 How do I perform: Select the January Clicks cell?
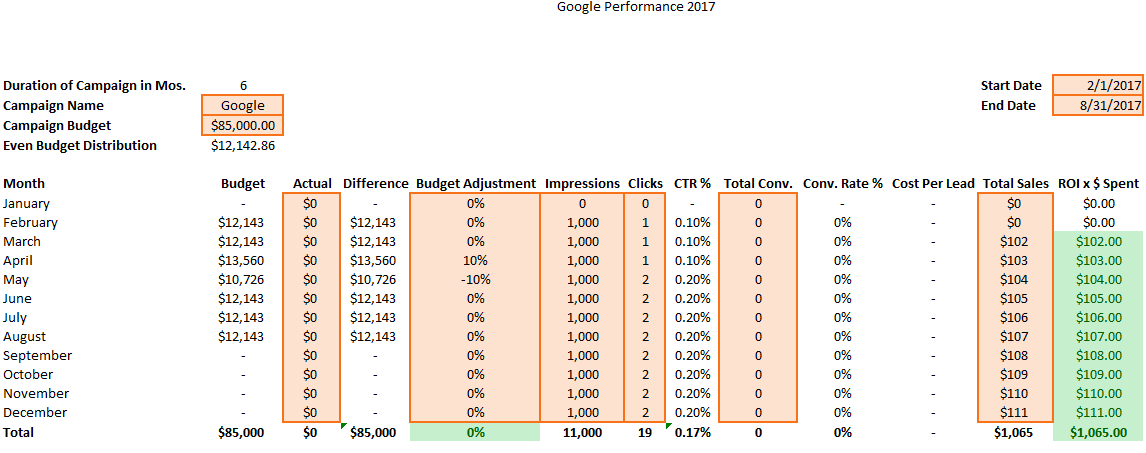pos(645,203)
